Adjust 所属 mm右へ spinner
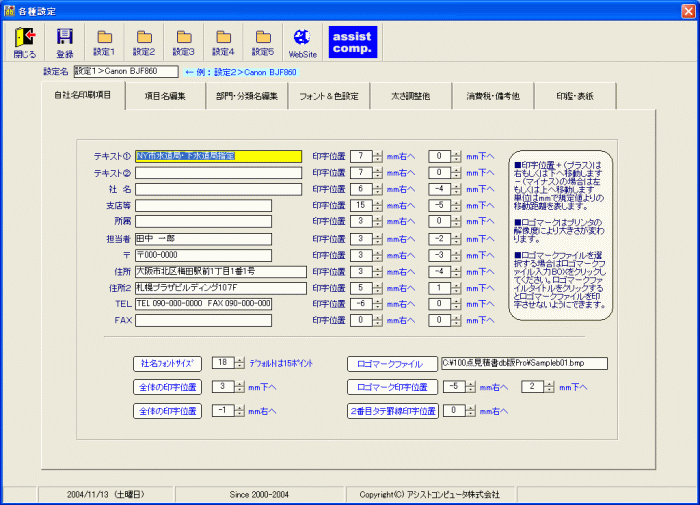Image resolution: width=700 pixels, height=505 pixels. (378, 221)
